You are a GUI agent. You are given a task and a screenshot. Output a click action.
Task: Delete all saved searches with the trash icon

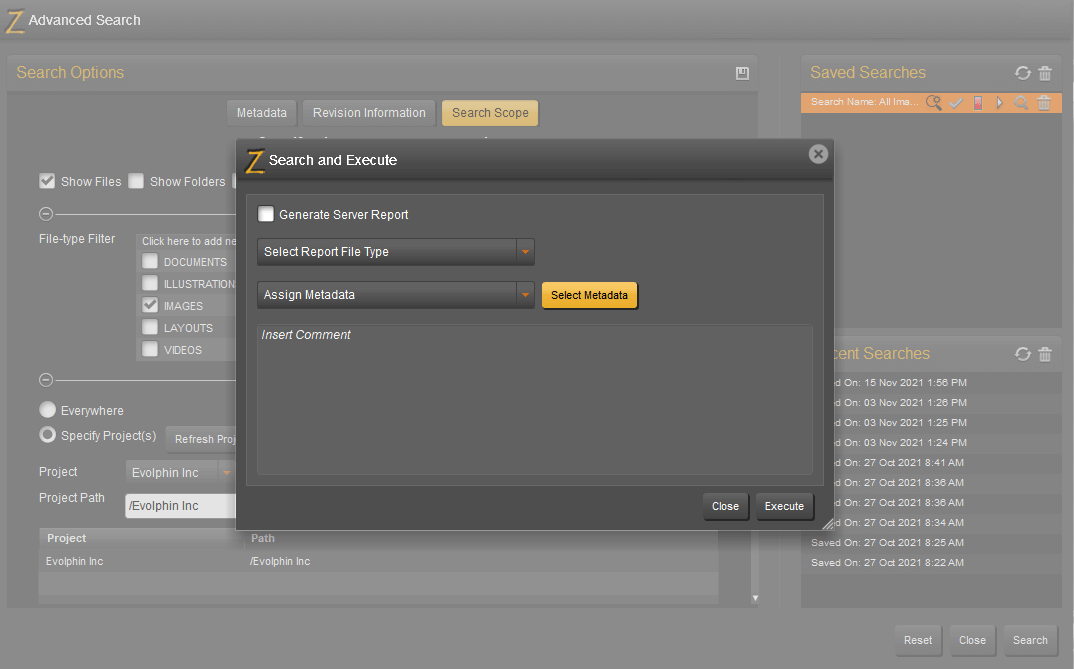tap(1045, 73)
